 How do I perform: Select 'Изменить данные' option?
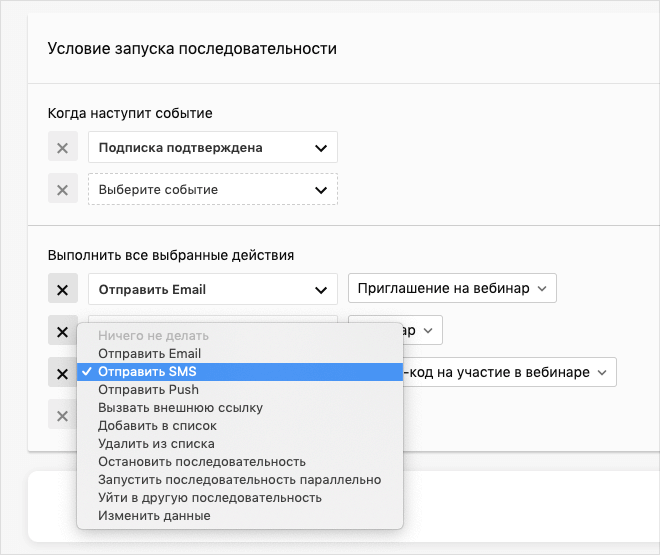click(x=240, y=516)
